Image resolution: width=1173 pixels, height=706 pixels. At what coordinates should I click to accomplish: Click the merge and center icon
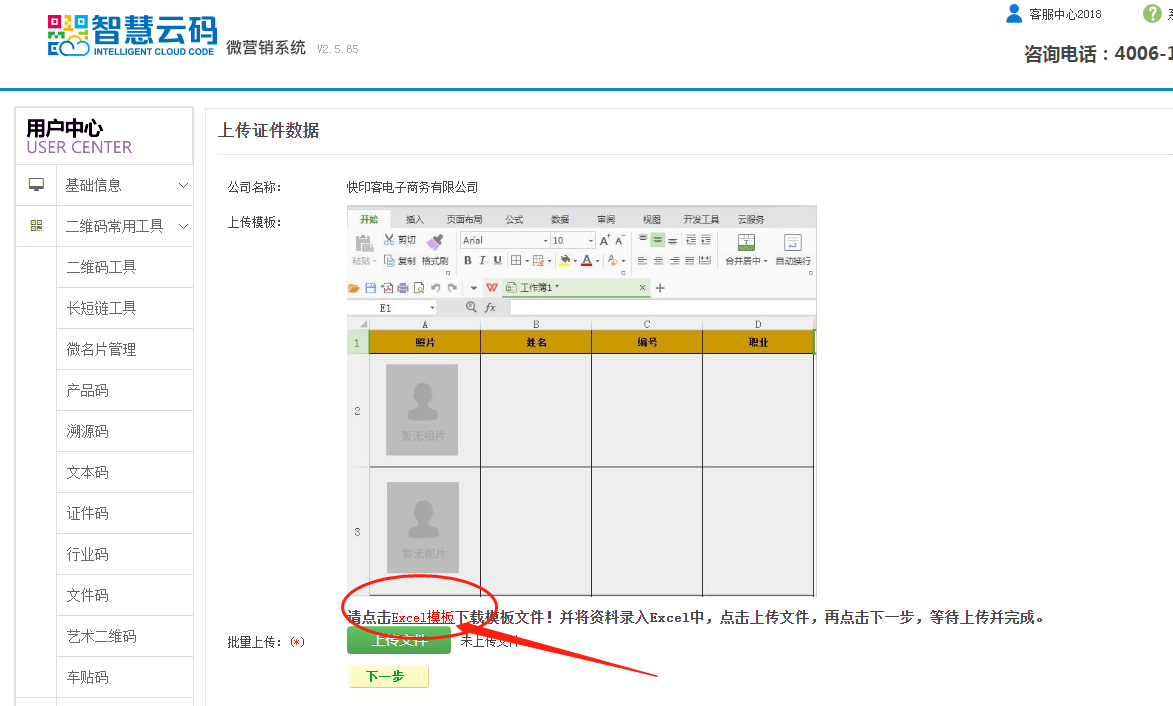(745, 243)
